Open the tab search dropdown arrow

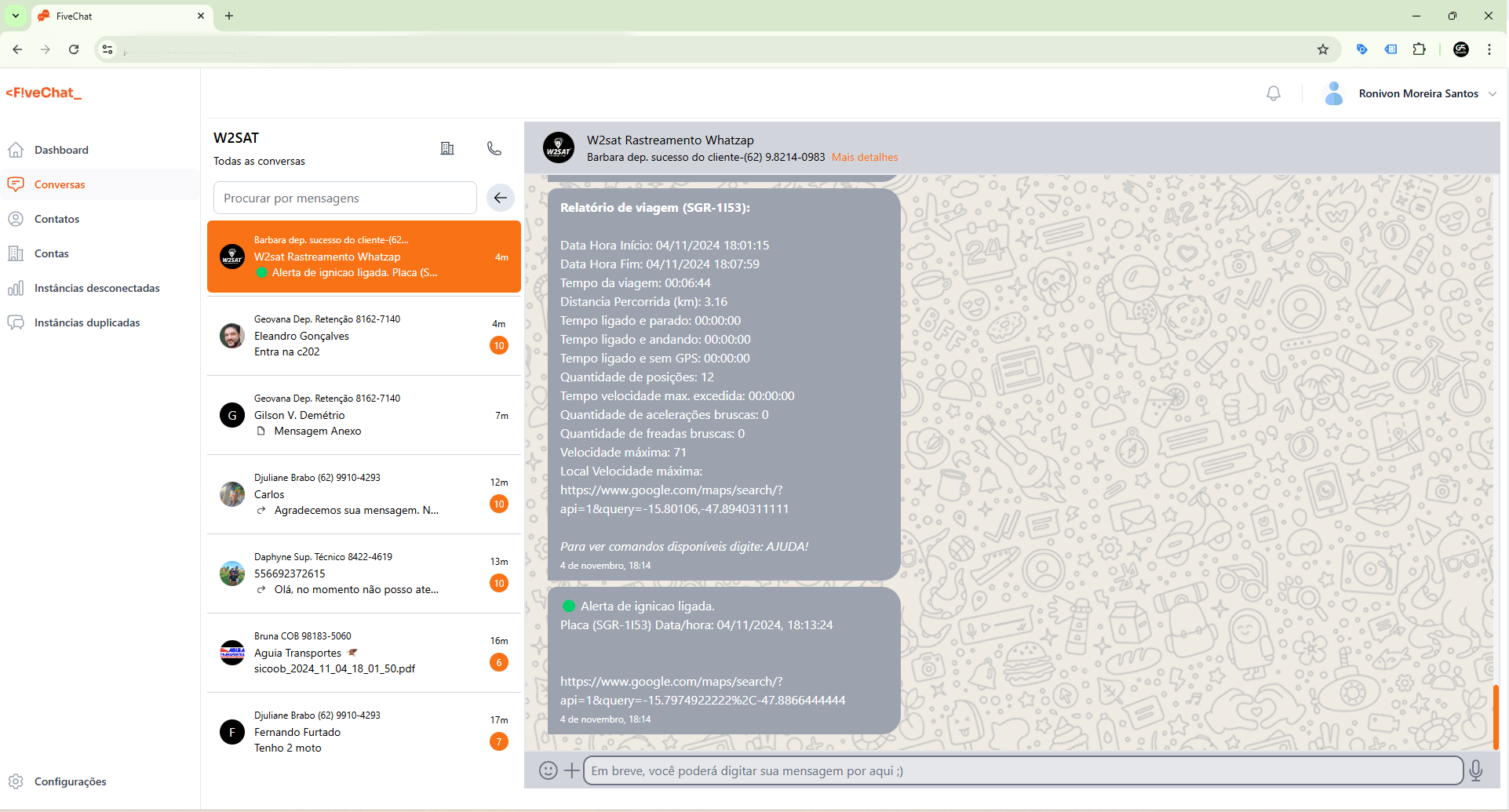(x=15, y=16)
